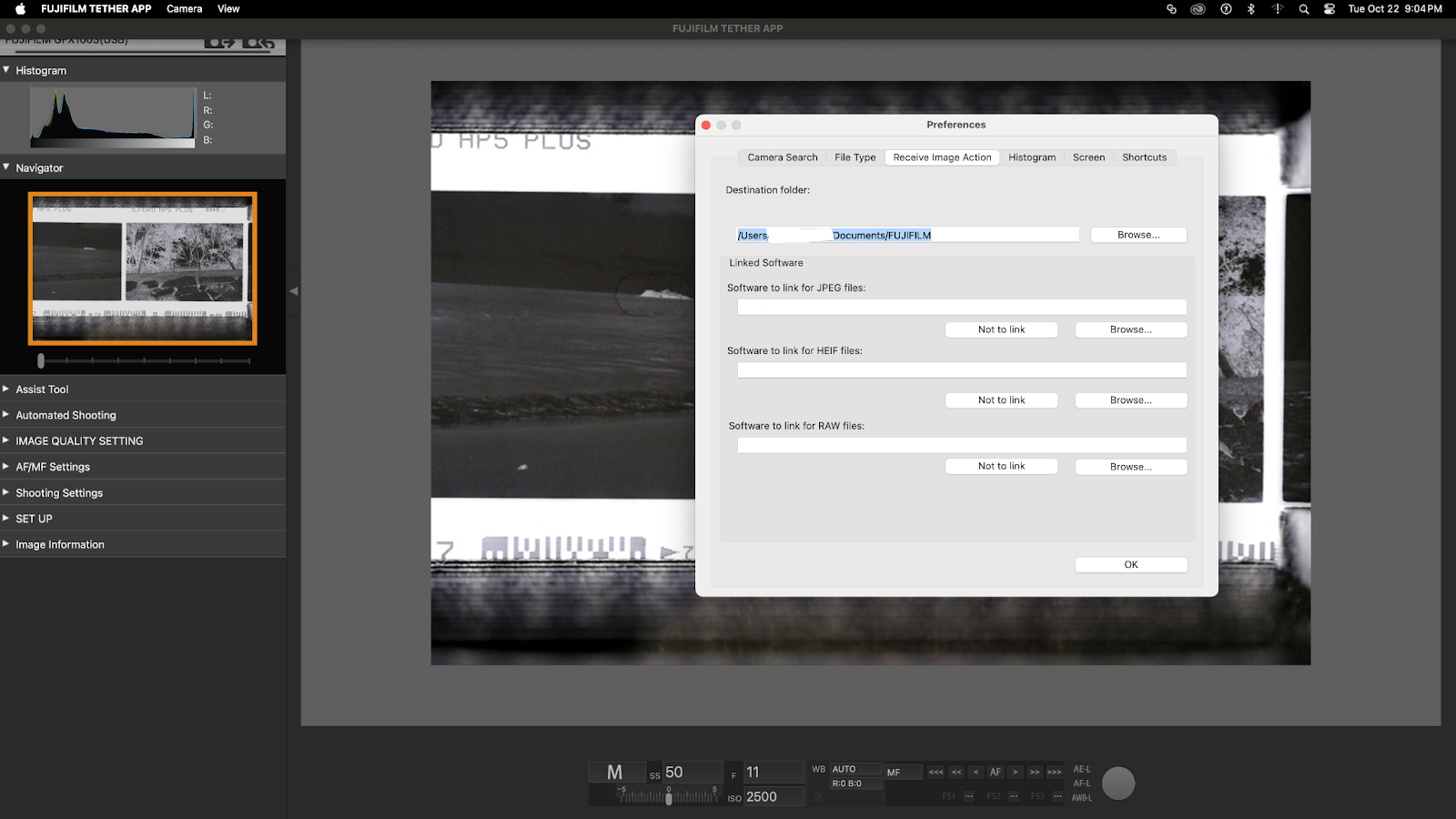The image size is (1456, 819).
Task: Toggle the AF-L focus lock
Action: tap(1082, 784)
